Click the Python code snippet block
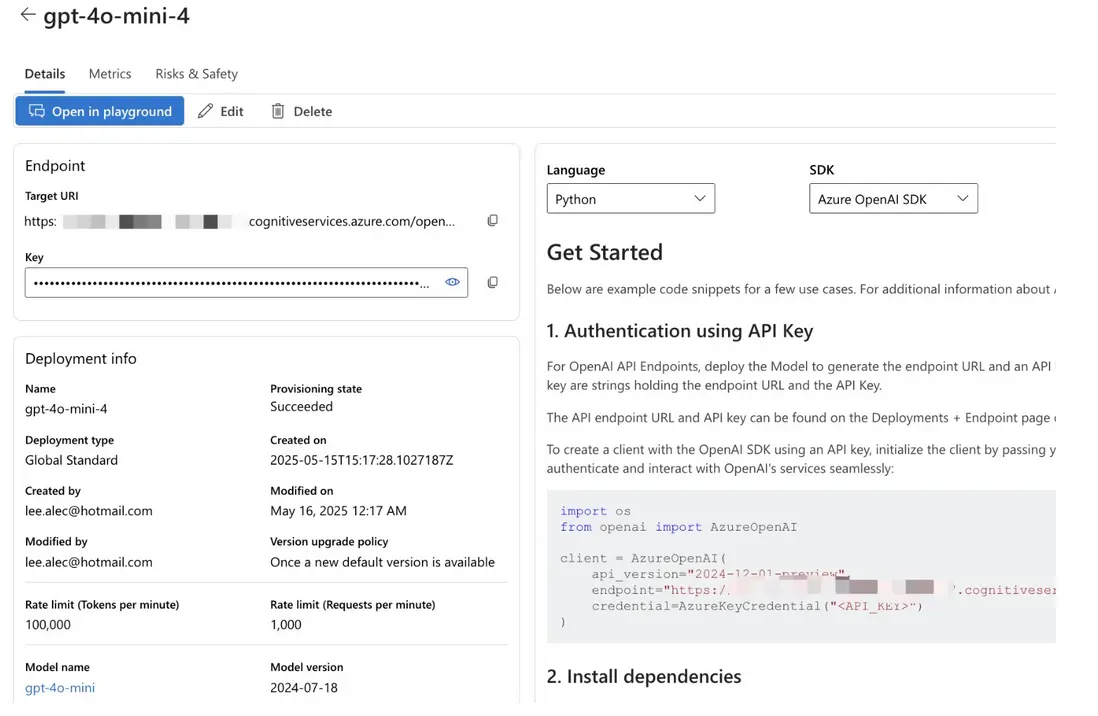Viewport: 1098px width, 716px height. tap(801, 566)
